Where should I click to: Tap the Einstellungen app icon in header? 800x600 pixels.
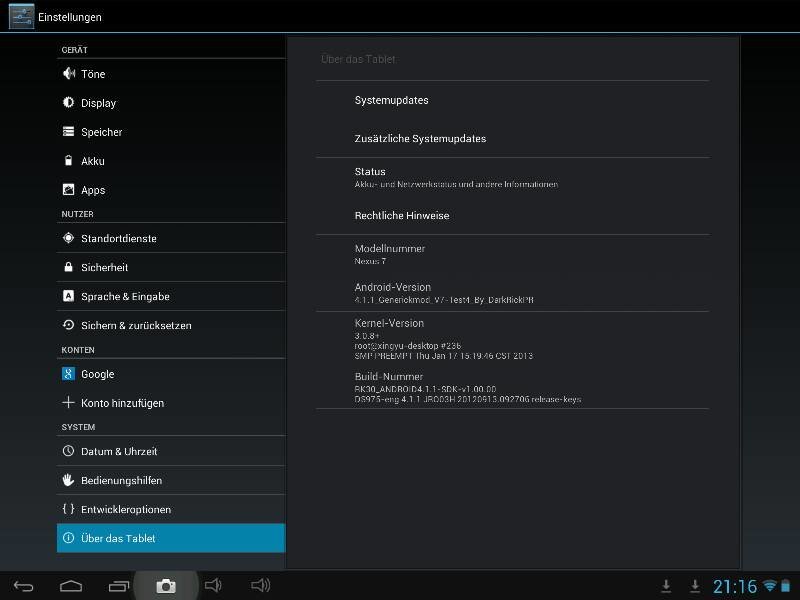(x=21, y=16)
